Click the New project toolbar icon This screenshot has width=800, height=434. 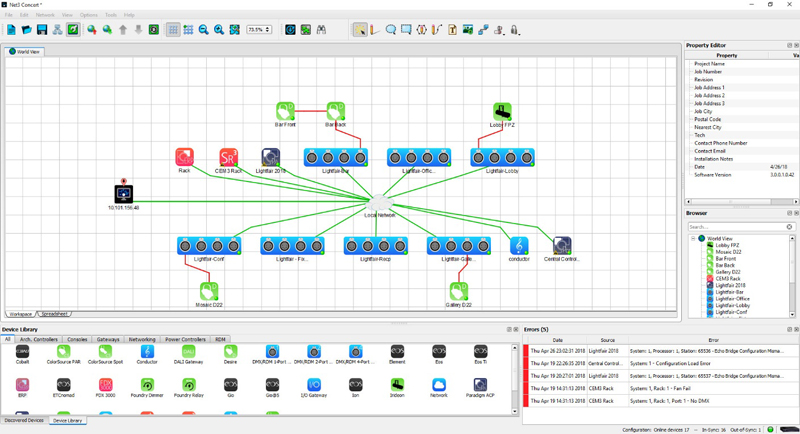click(x=11, y=30)
